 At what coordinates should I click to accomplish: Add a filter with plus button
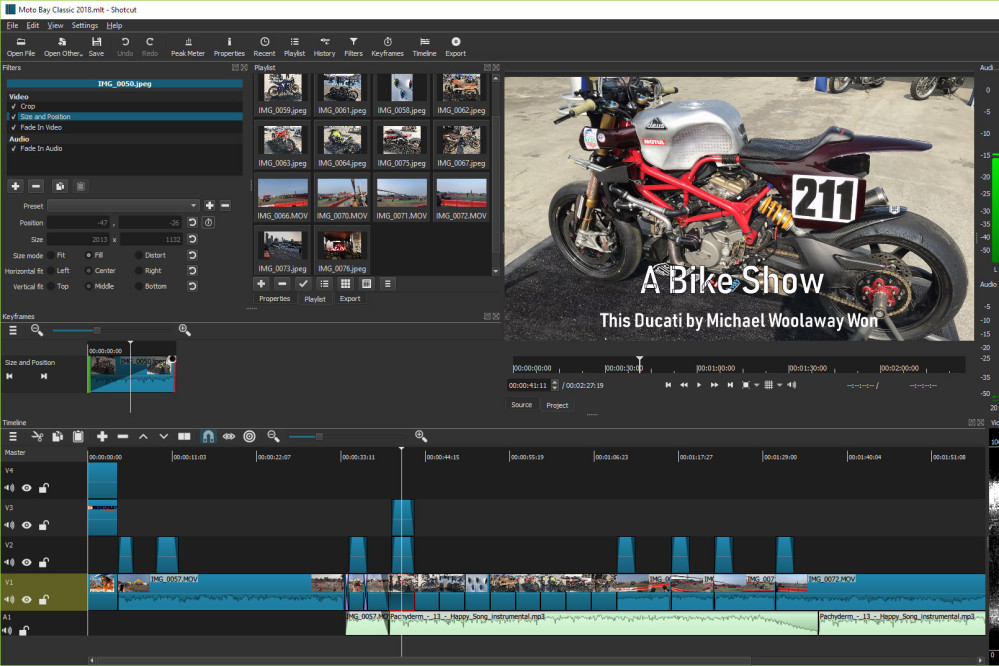tap(15, 186)
